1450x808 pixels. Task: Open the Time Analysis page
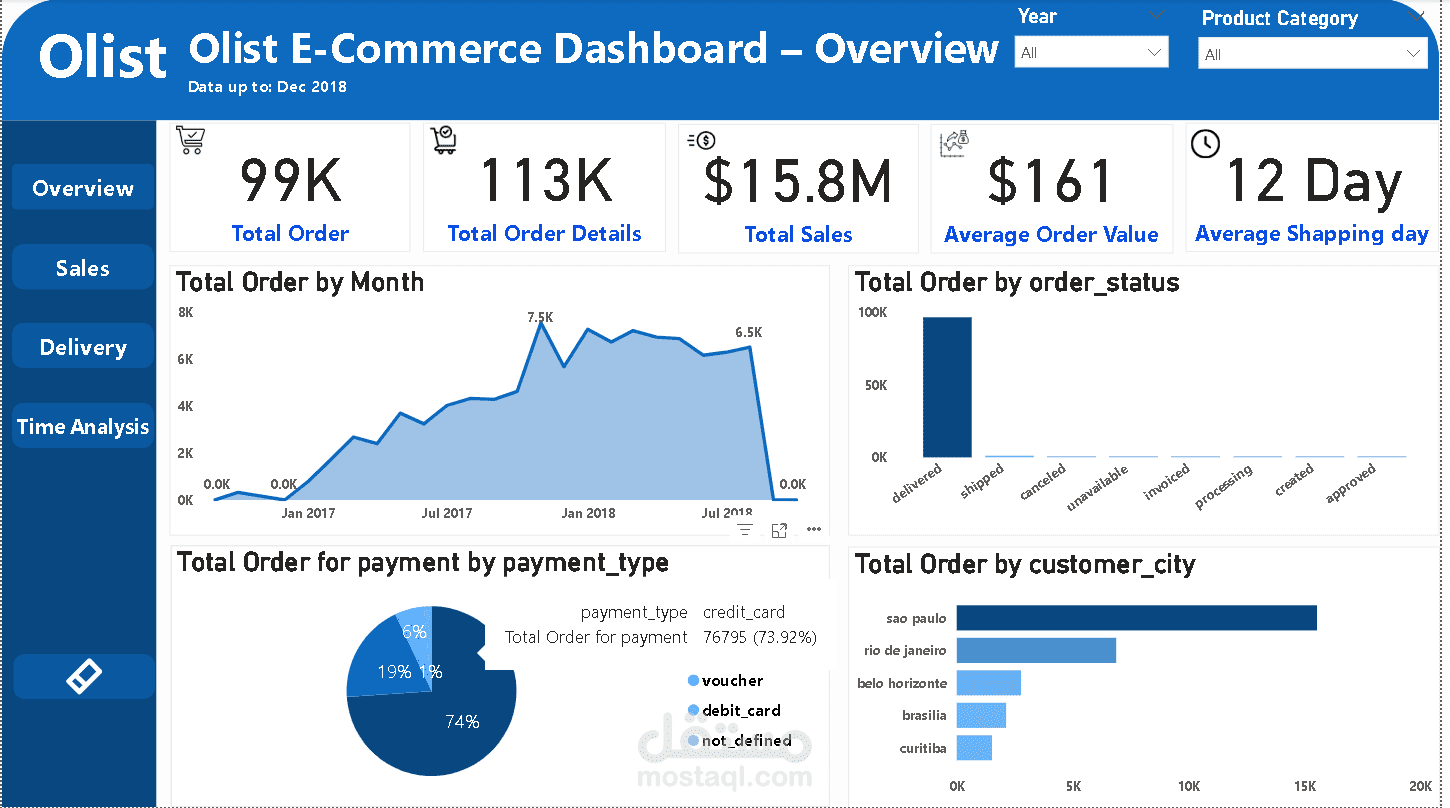[83, 427]
